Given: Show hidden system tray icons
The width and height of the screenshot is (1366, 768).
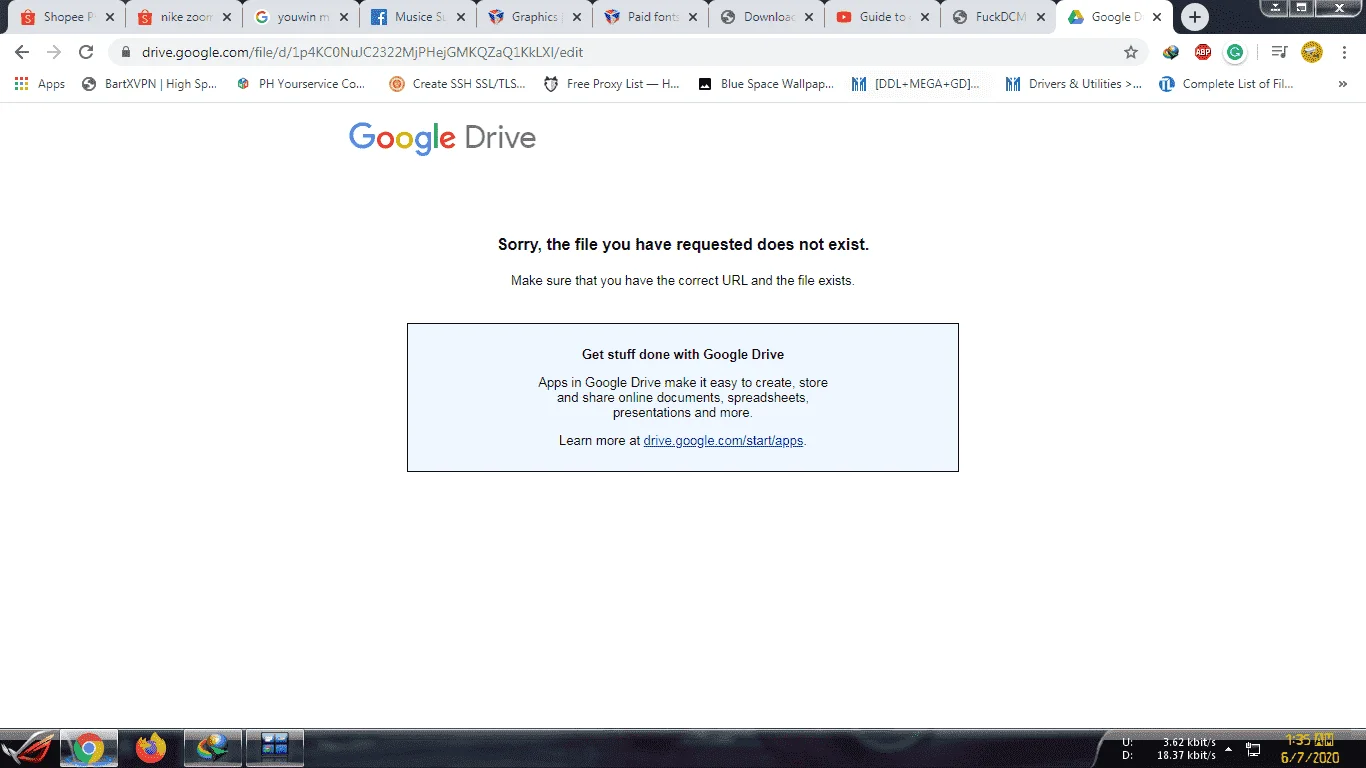Looking at the screenshot, I should 1228,749.
